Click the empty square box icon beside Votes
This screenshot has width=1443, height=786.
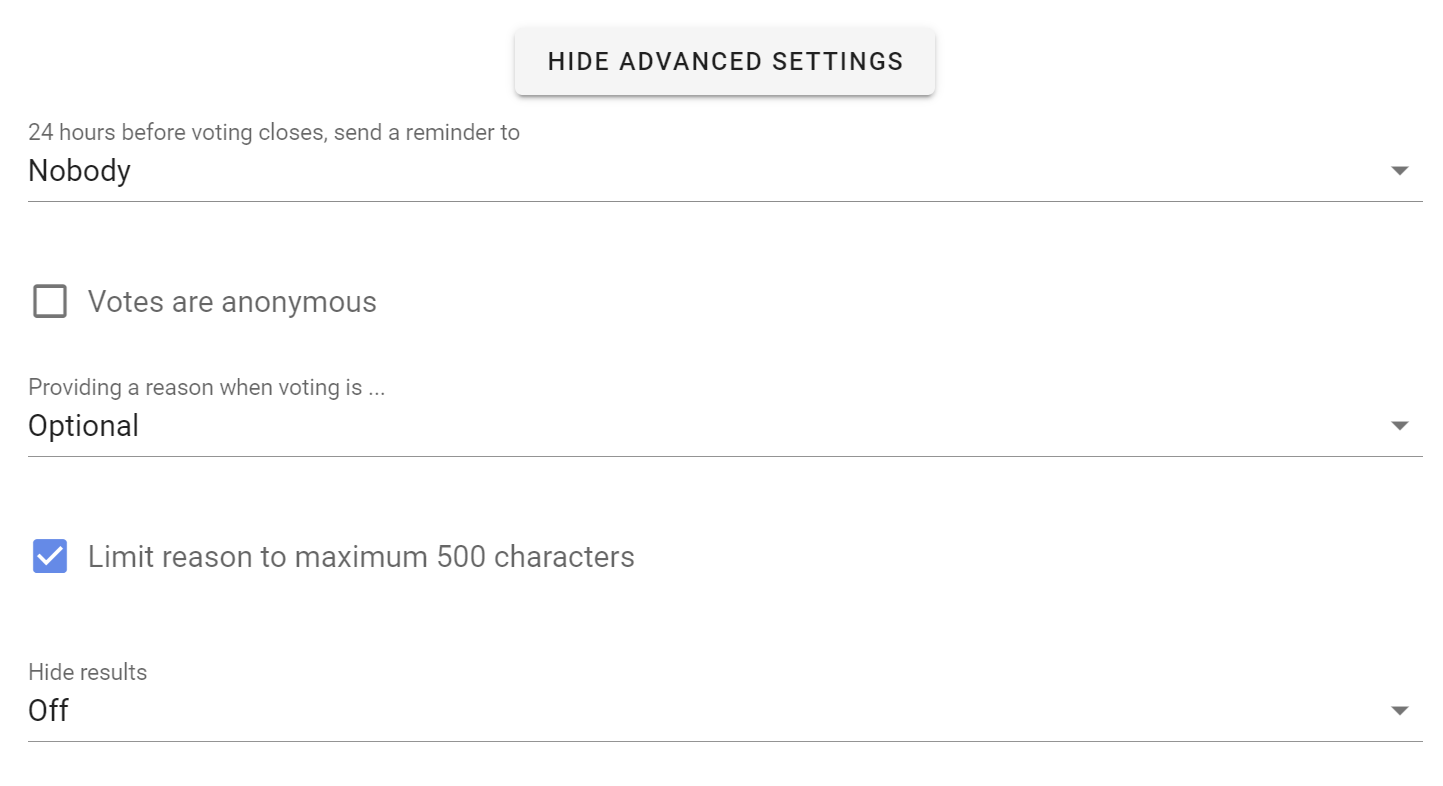coord(50,301)
